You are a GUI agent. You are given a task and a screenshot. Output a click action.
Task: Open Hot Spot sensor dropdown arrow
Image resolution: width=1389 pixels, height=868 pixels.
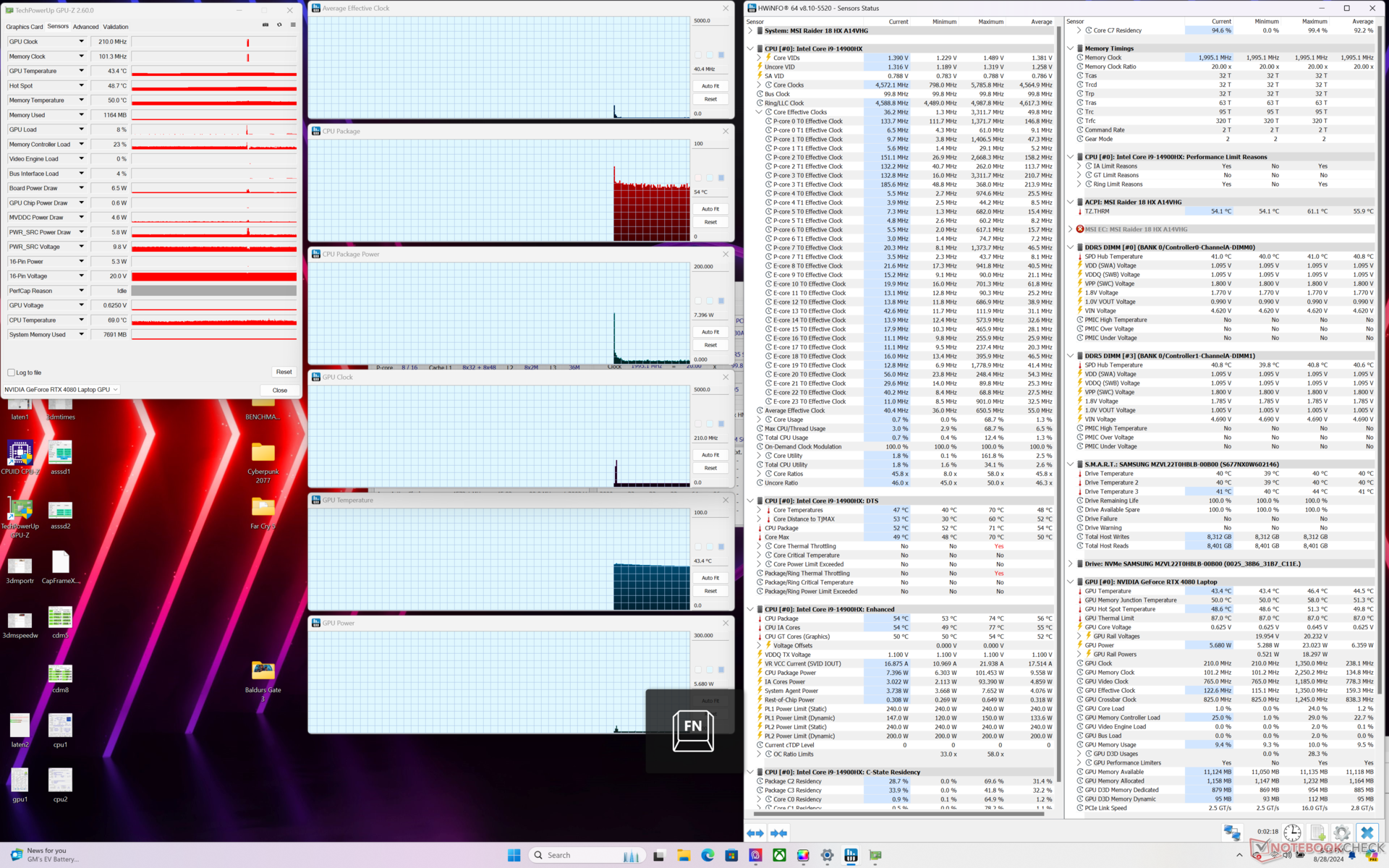(81, 85)
